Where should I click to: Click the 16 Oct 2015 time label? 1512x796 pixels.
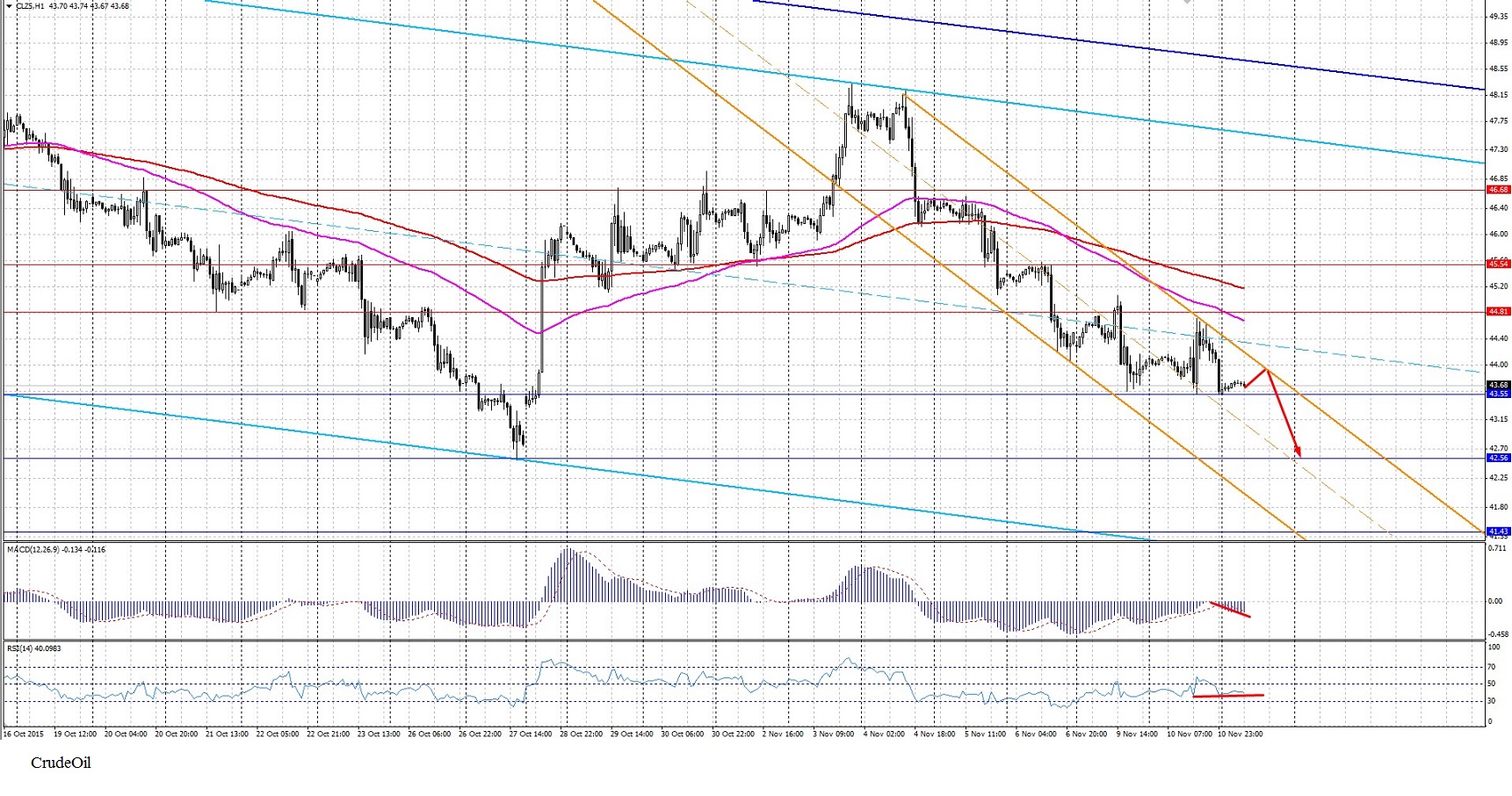24,734
